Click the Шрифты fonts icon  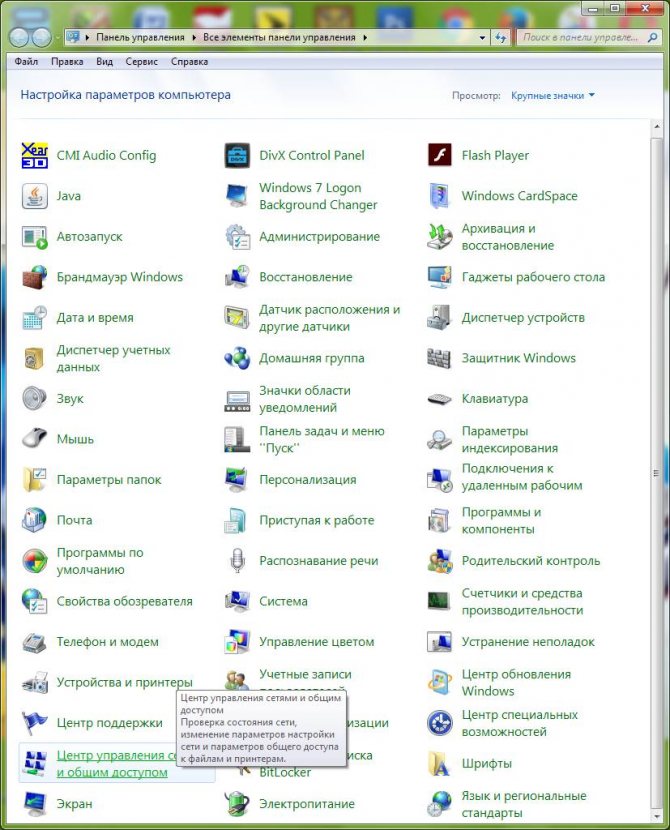439,763
